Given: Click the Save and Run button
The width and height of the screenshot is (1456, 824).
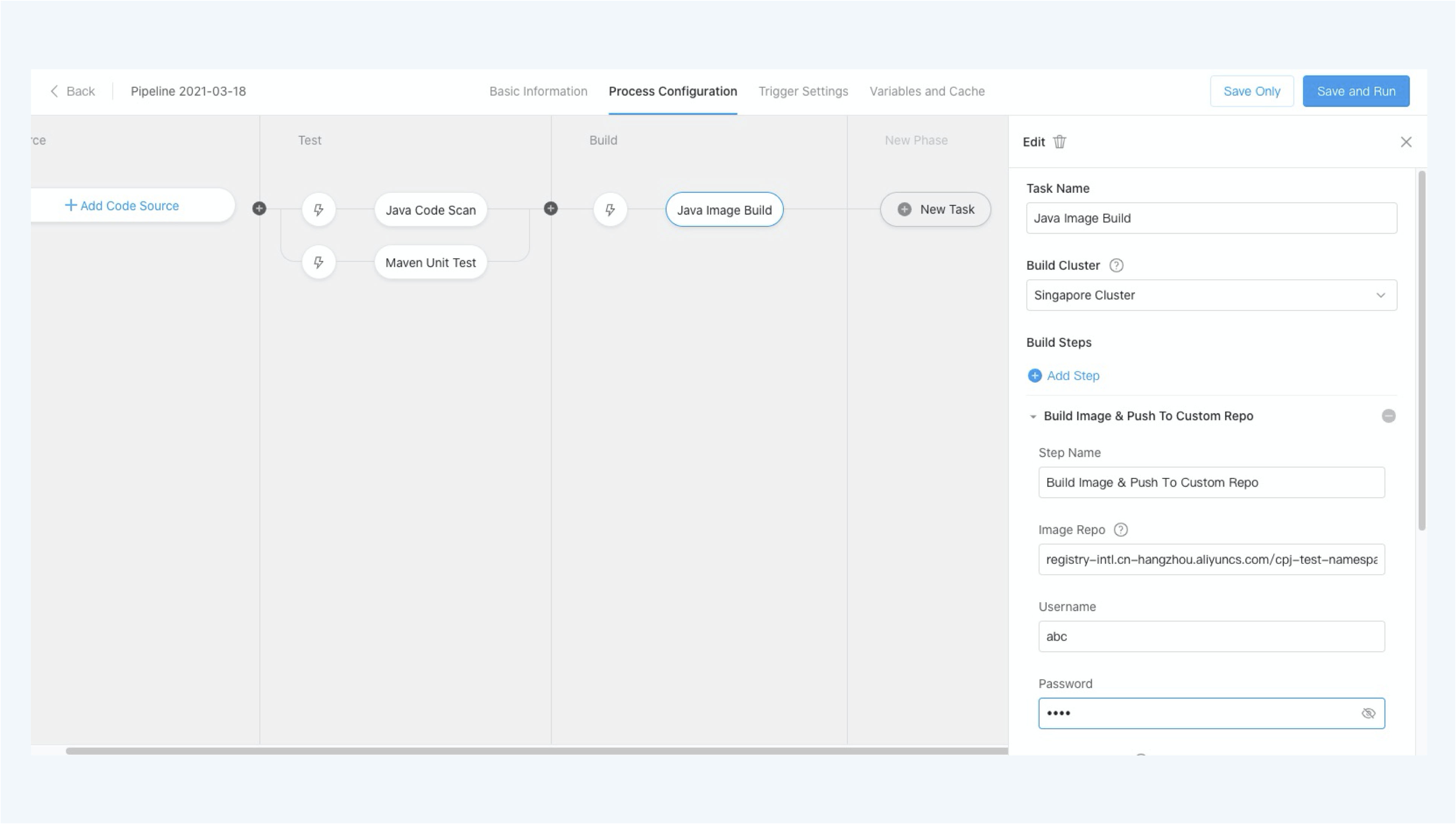Looking at the screenshot, I should [1356, 91].
